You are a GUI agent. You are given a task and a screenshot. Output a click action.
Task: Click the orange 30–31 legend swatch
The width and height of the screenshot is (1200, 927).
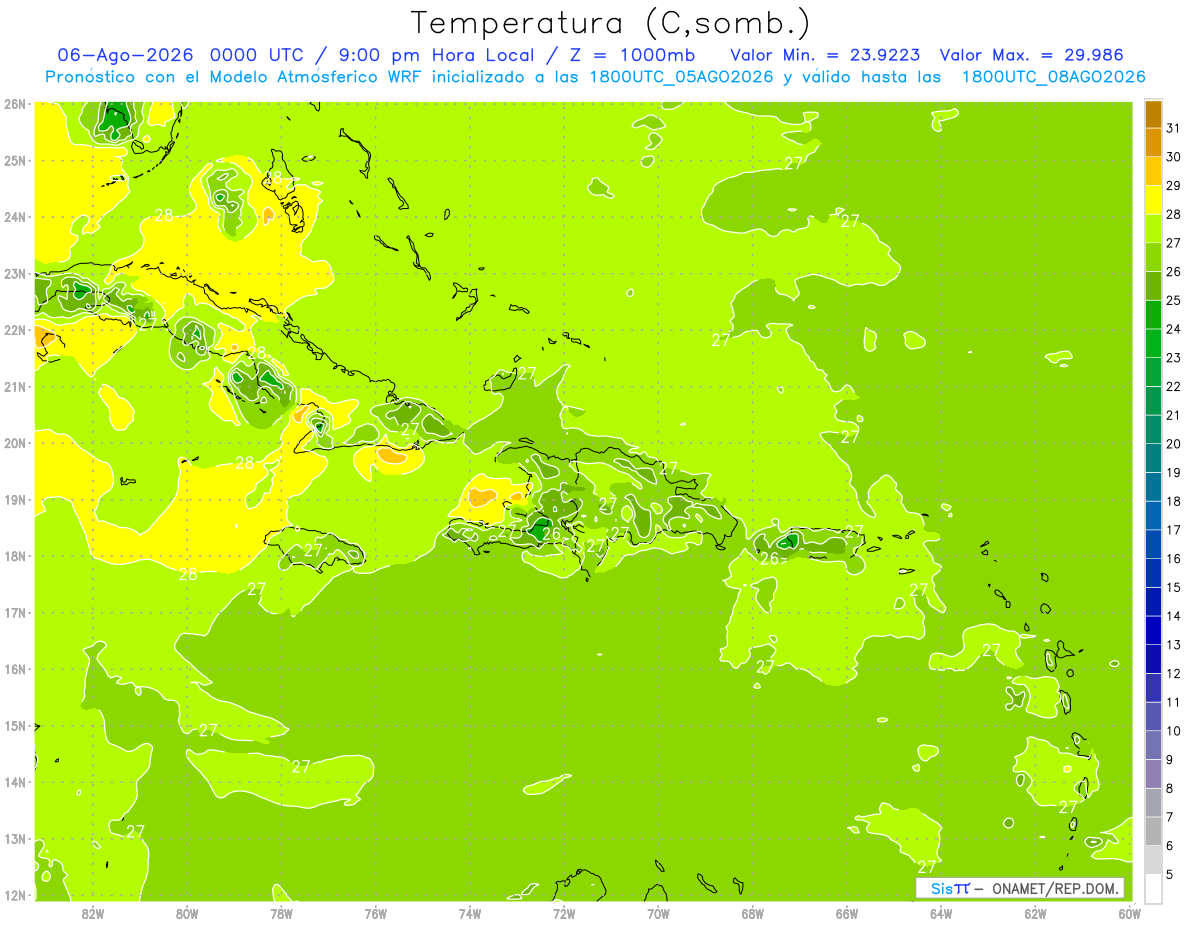click(x=1153, y=143)
